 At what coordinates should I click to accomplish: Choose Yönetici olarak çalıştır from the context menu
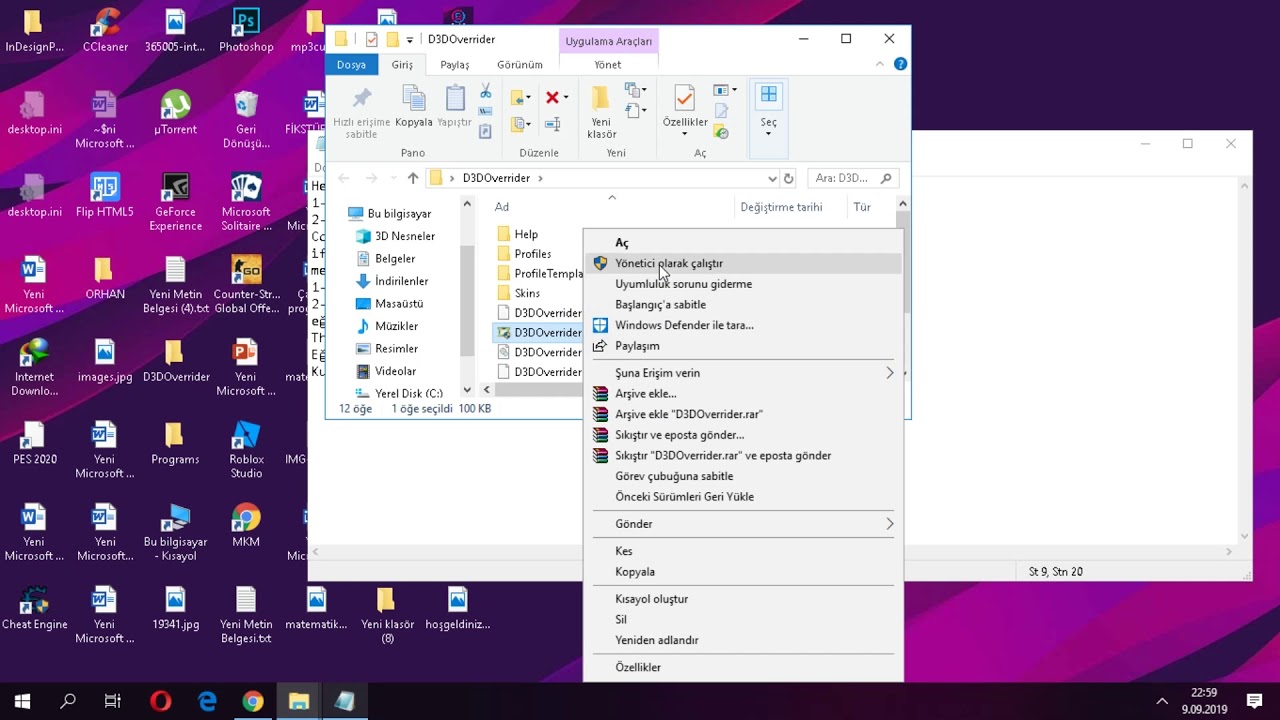pyautogui.click(x=744, y=263)
